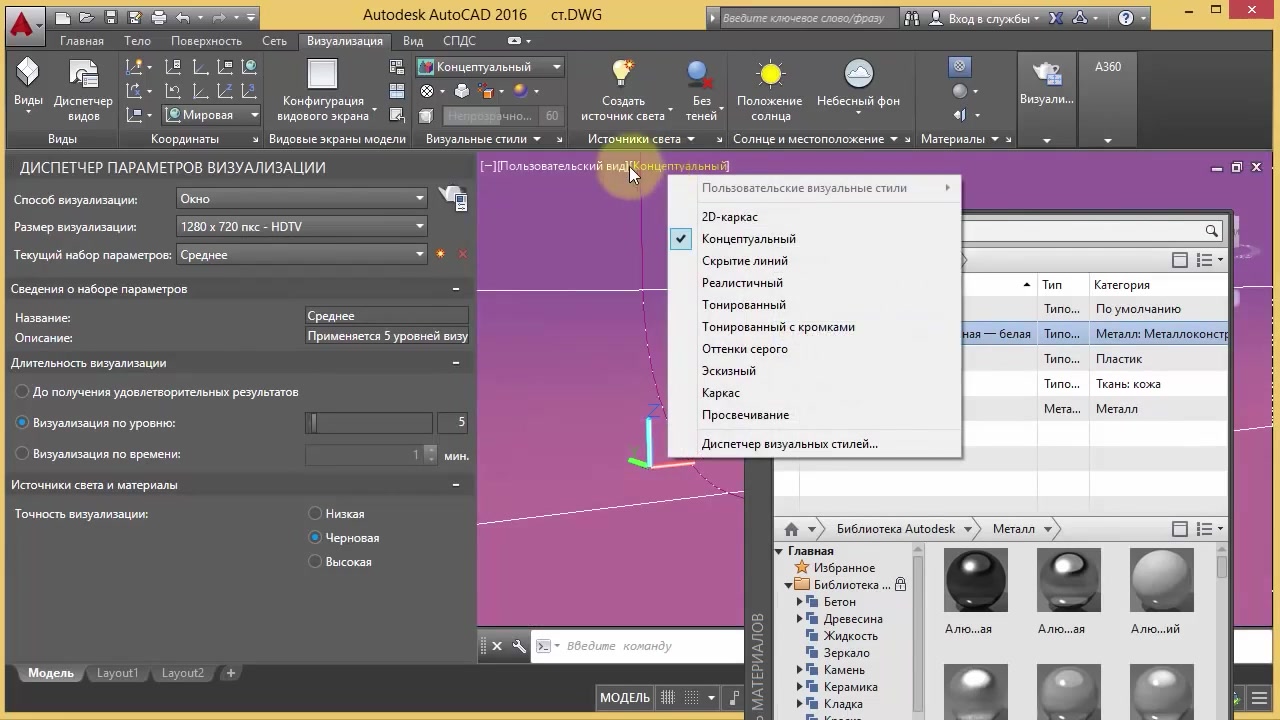Click ribbon search keyword input field
This screenshot has width=1280, height=720.
[808, 18]
